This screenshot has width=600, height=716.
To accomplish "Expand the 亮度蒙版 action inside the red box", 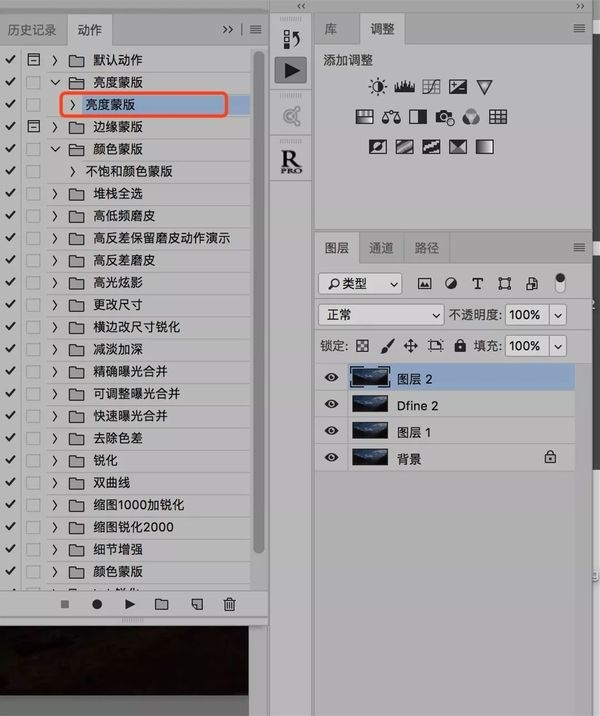I will point(72,104).
